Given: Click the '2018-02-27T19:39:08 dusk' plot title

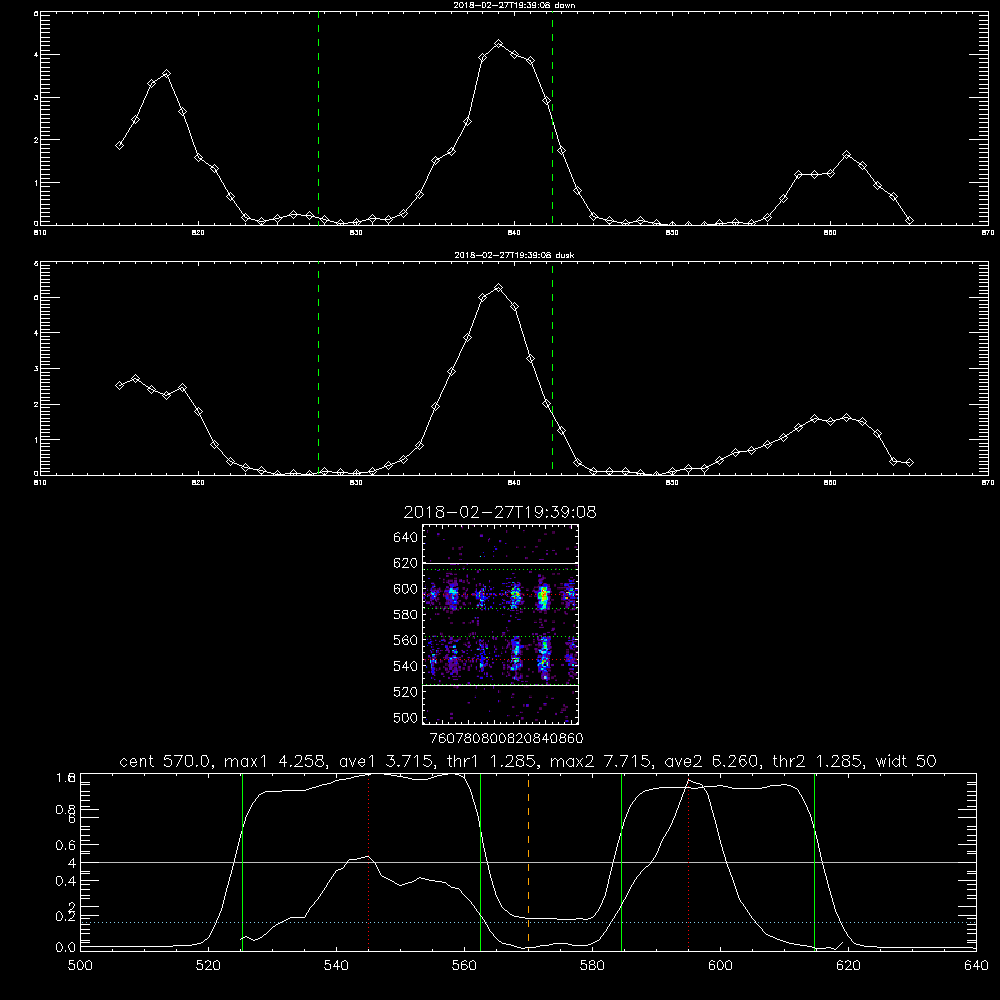Looking at the screenshot, I should (514, 255).
